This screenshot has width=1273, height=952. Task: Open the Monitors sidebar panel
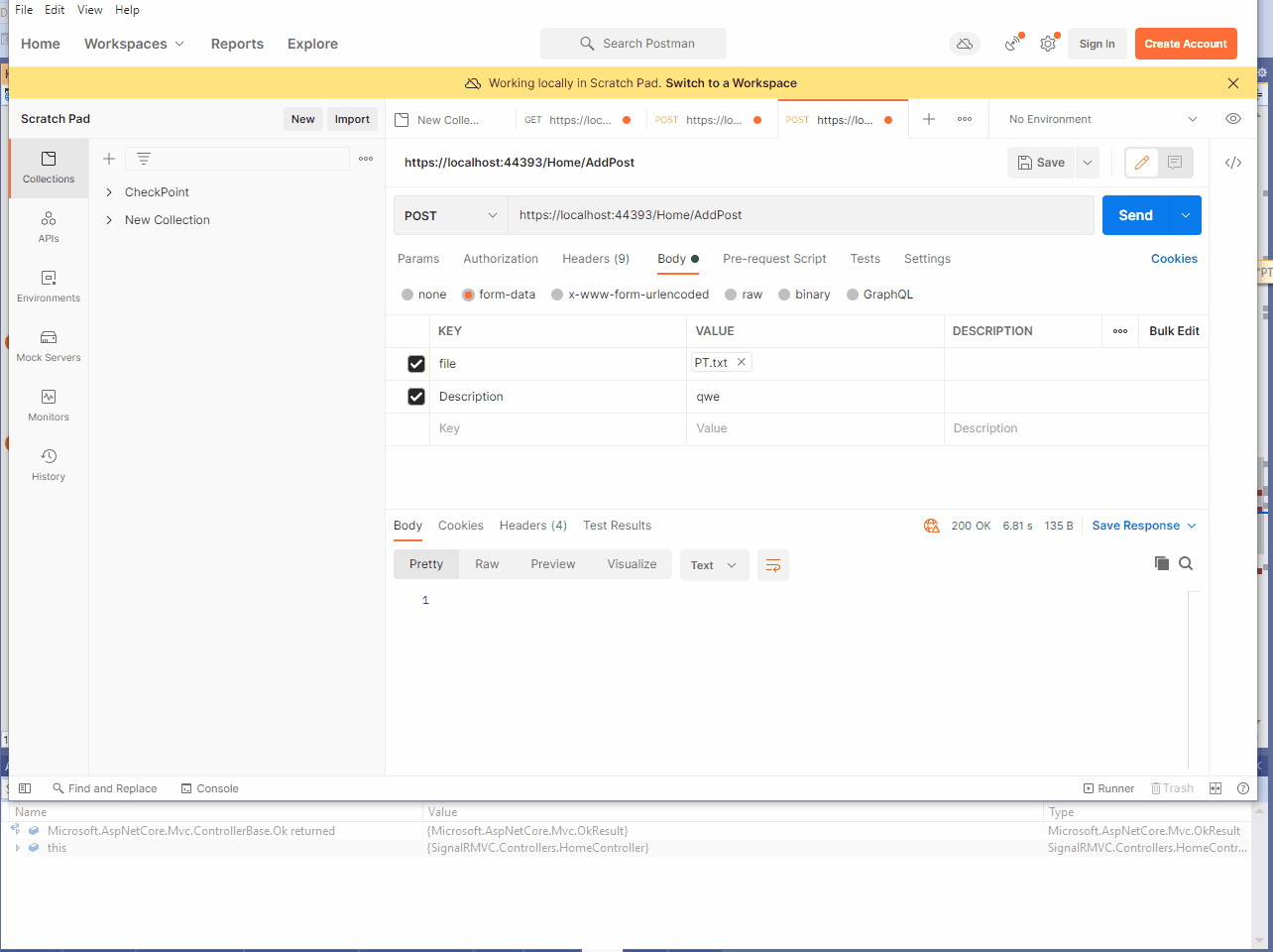(x=49, y=406)
